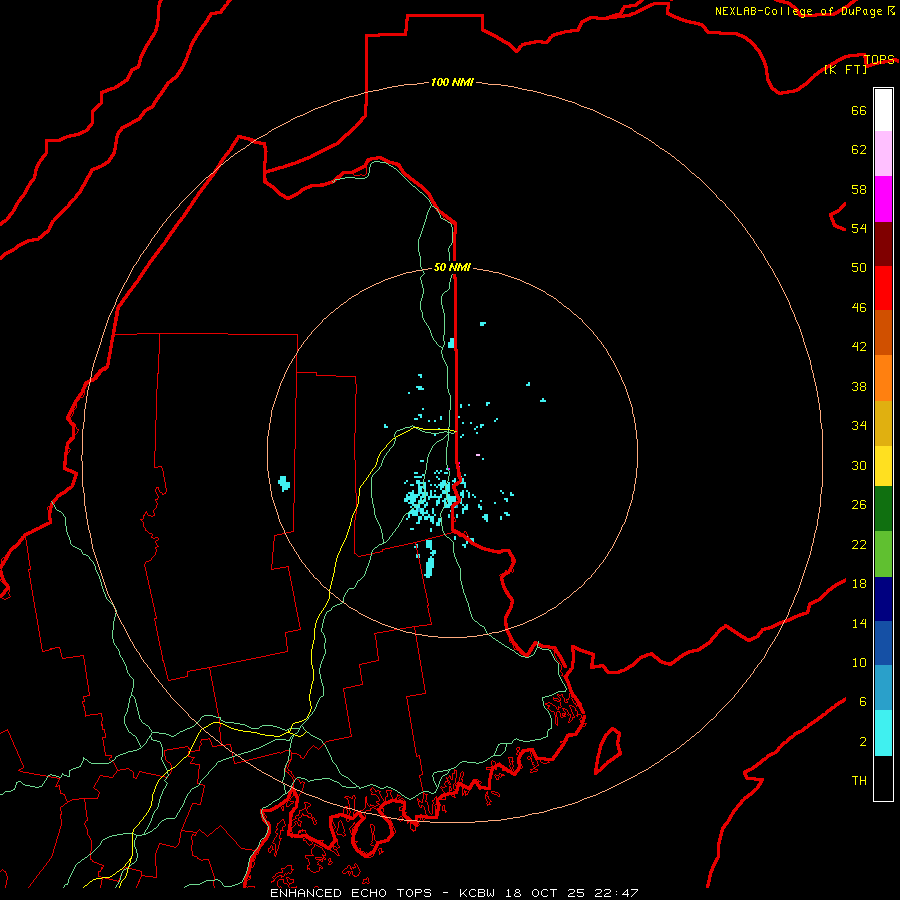Screen dimensions: 900x900
Task: Click legend value 34
Action: point(859,425)
